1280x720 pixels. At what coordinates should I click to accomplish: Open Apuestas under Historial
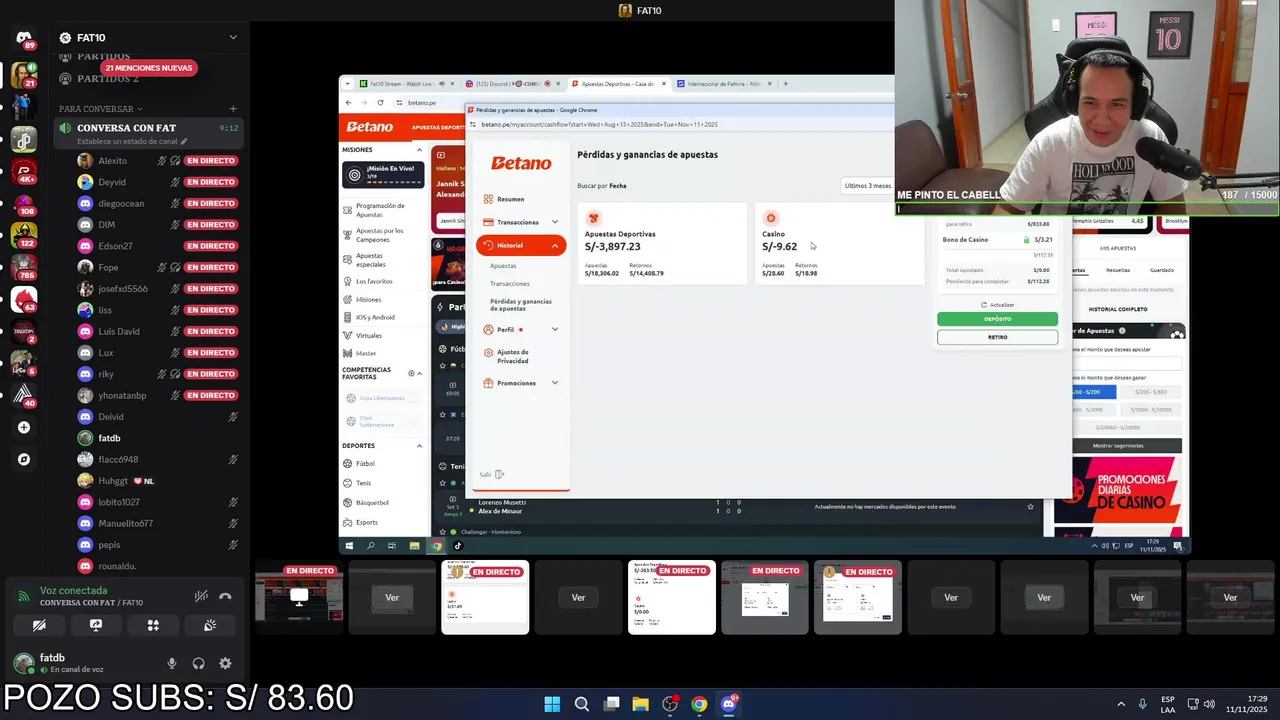[503, 266]
